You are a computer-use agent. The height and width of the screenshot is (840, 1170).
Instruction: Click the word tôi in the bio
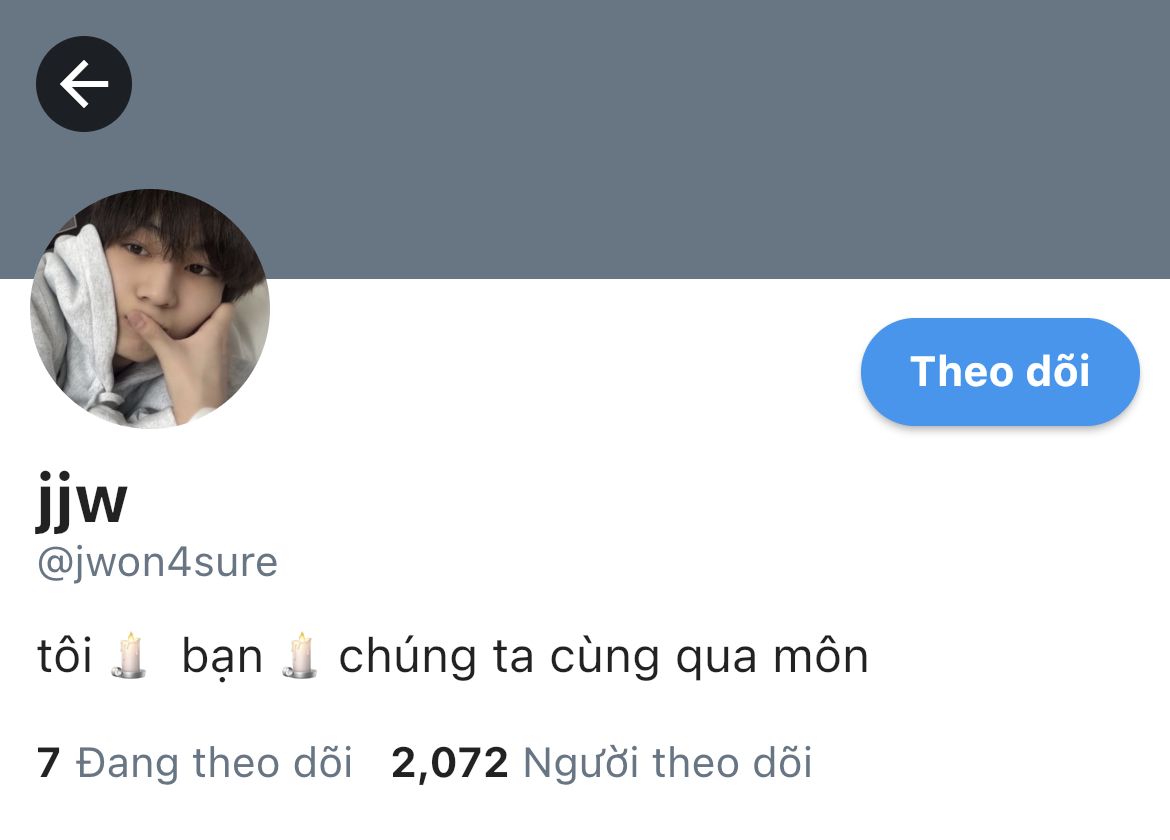coord(65,656)
